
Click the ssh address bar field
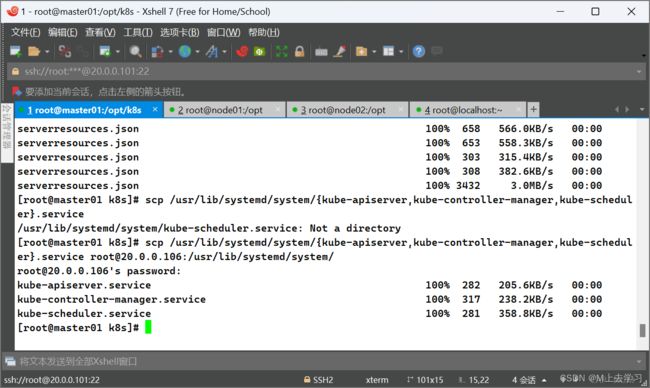pos(325,71)
